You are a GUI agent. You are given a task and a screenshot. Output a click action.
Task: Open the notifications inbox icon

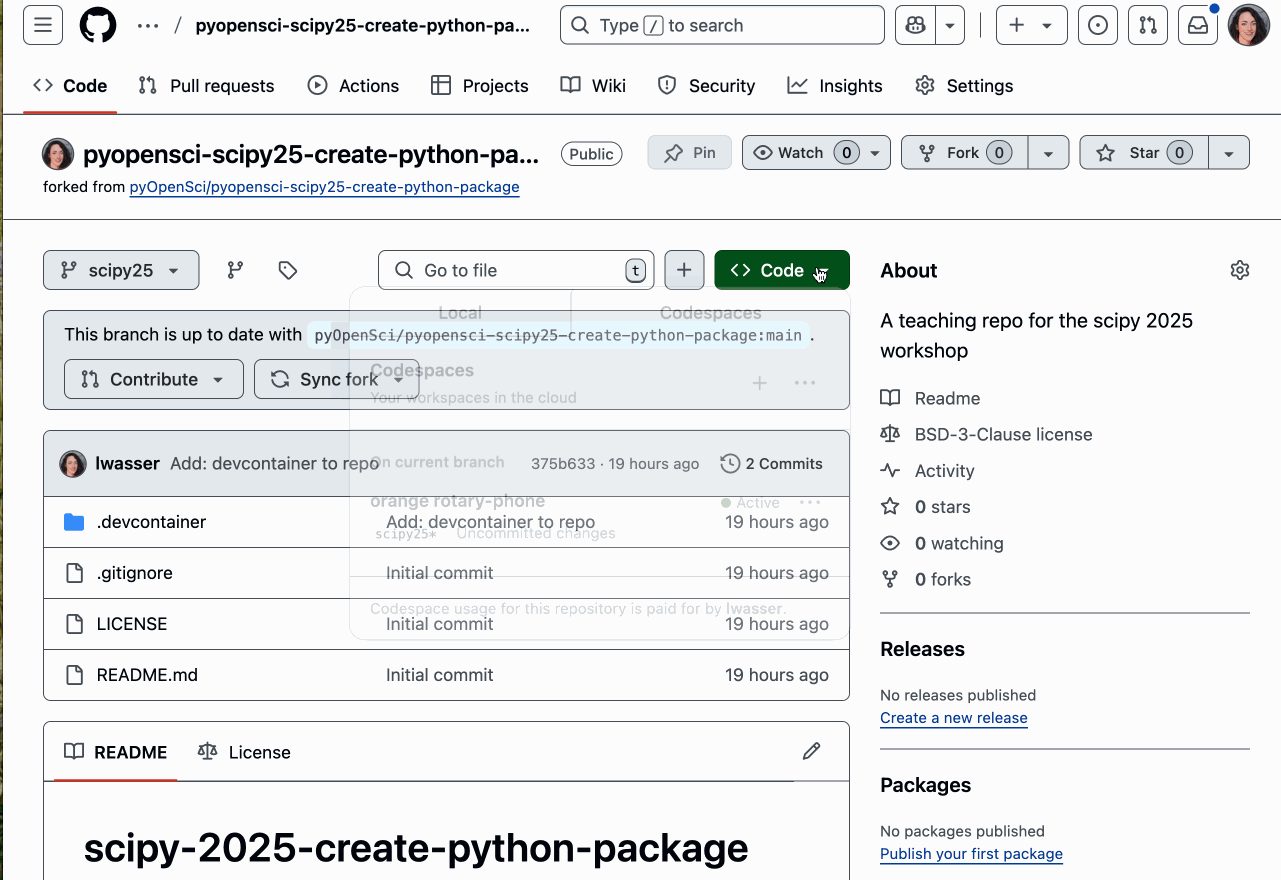1197,26
